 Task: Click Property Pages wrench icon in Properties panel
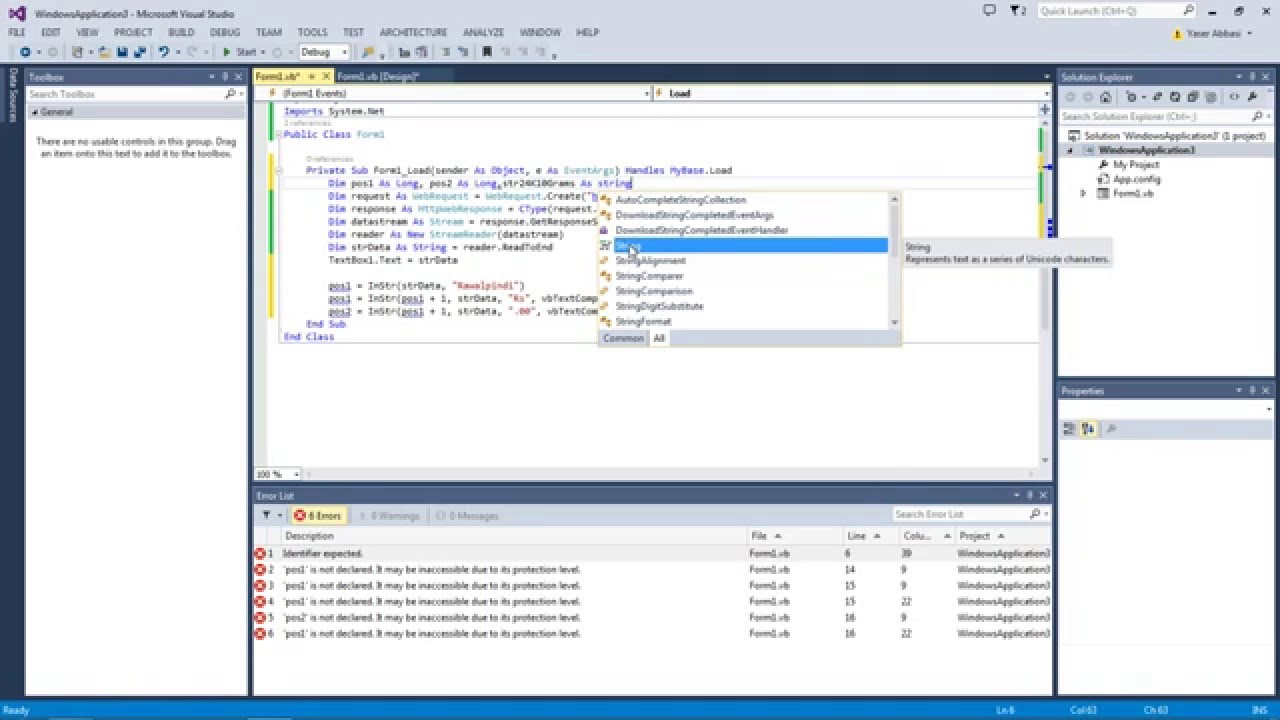pos(1111,429)
